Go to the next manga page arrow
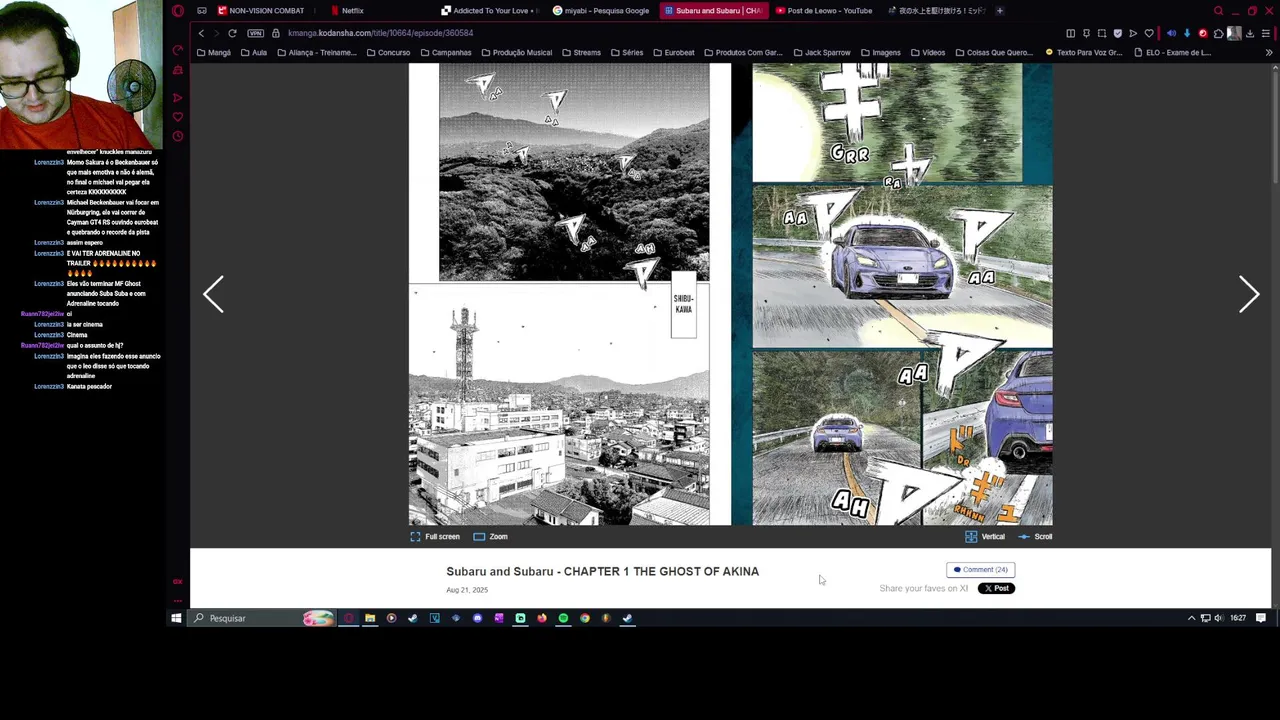 (1249, 294)
